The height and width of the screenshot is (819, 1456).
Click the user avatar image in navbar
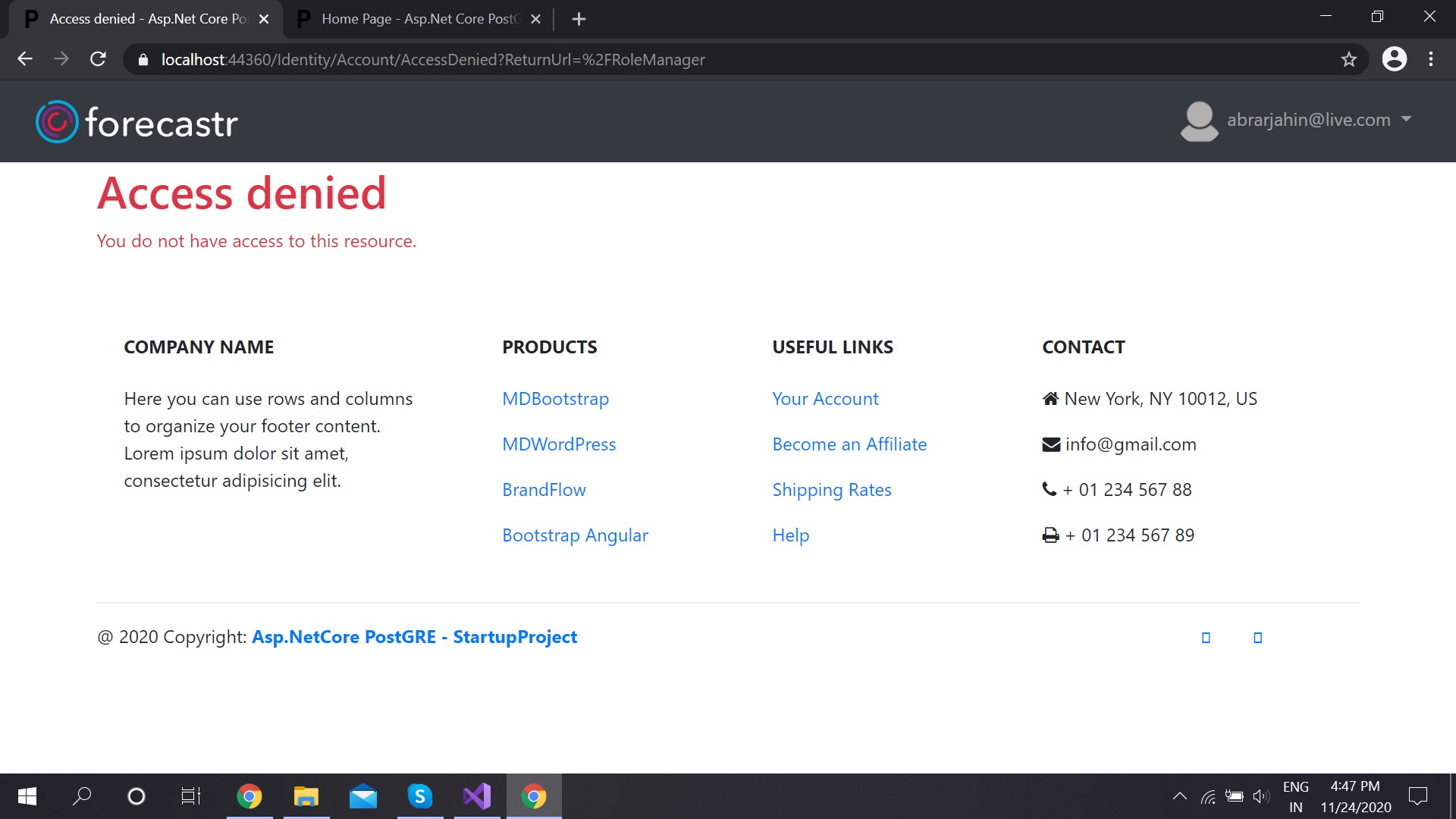[x=1199, y=121]
